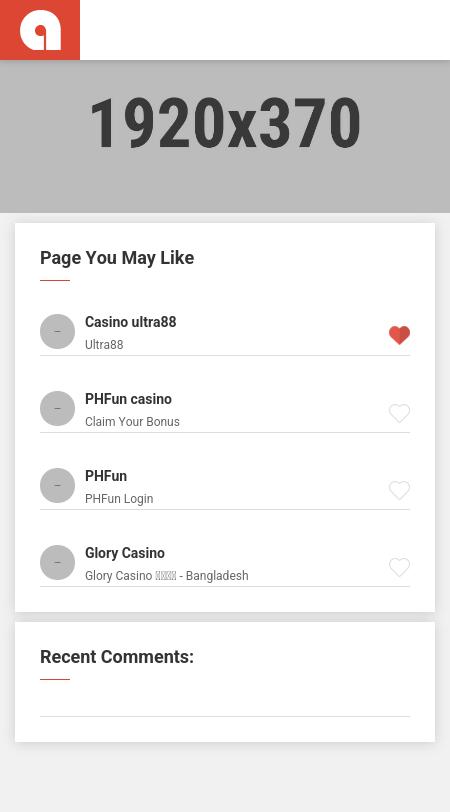Screen dimensions: 450x812
Task: Select the Page You May Like heading
Action: pos(117,258)
